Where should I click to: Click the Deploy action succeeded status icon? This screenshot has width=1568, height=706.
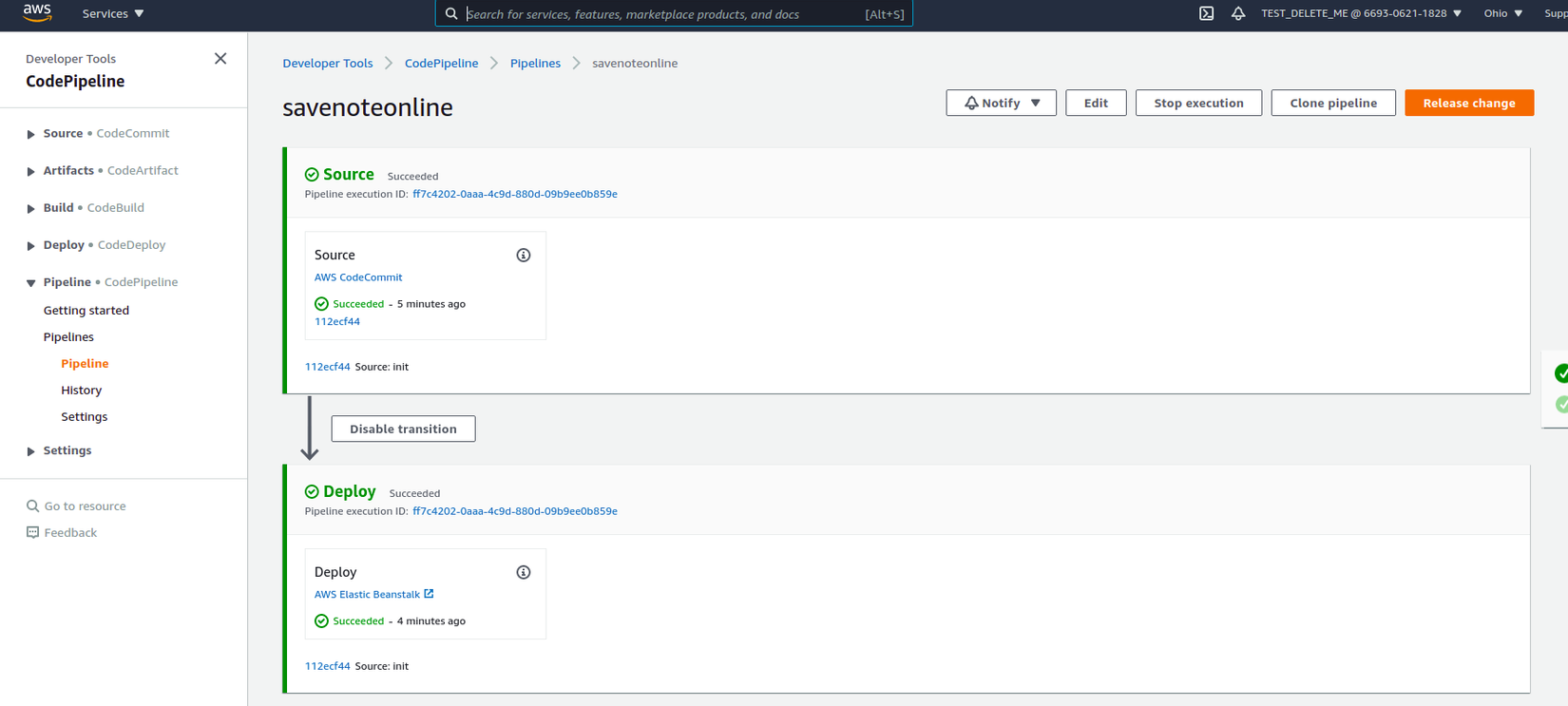(x=321, y=621)
